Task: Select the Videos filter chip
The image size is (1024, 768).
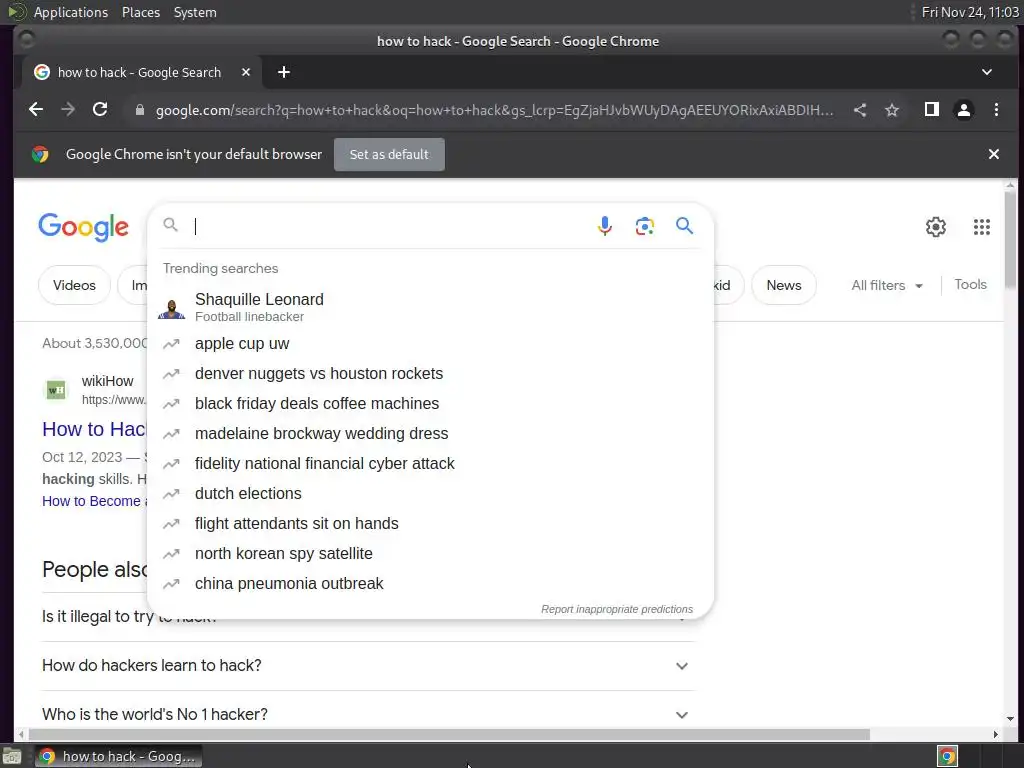Action: (74, 285)
